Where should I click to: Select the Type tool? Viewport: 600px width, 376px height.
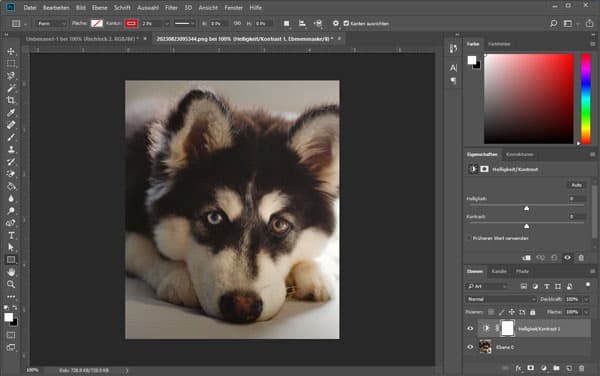tap(11, 235)
